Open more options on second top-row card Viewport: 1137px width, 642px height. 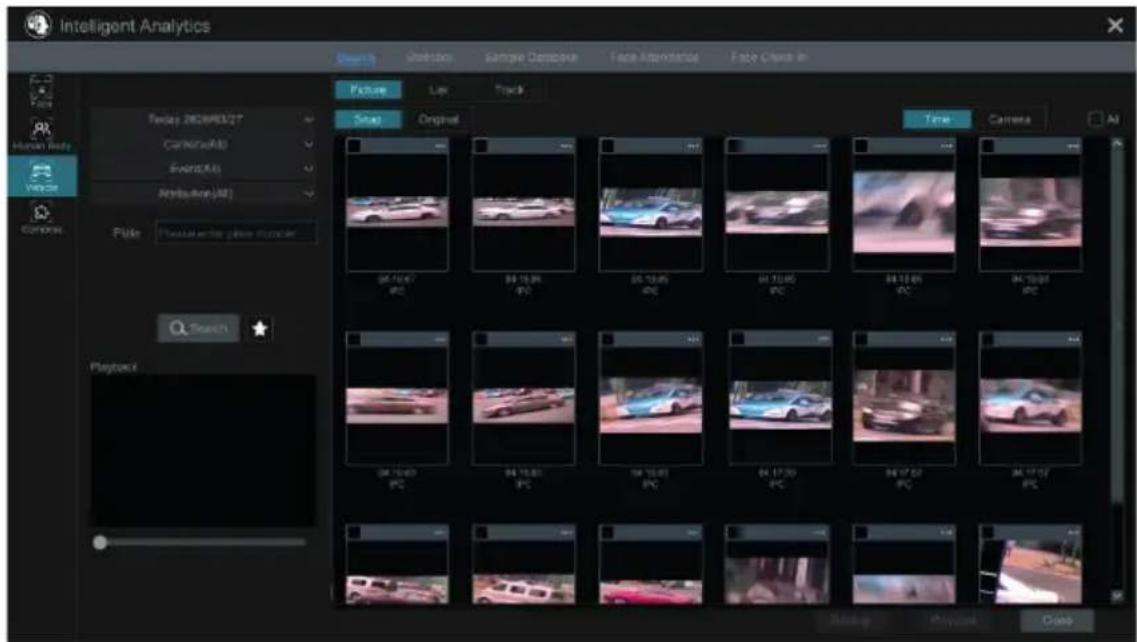566,147
